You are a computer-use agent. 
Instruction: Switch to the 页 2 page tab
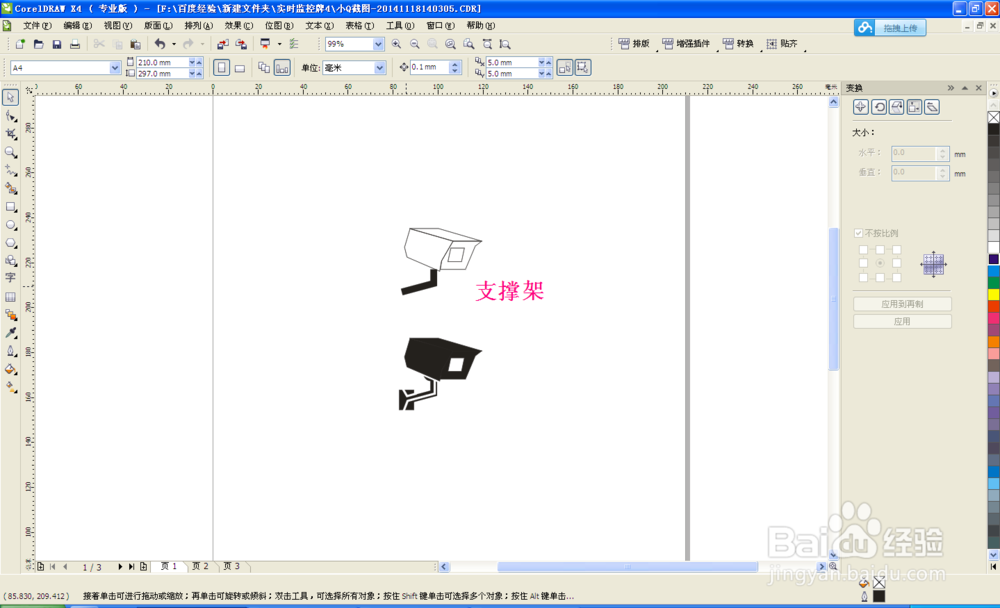(x=199, y=565)
